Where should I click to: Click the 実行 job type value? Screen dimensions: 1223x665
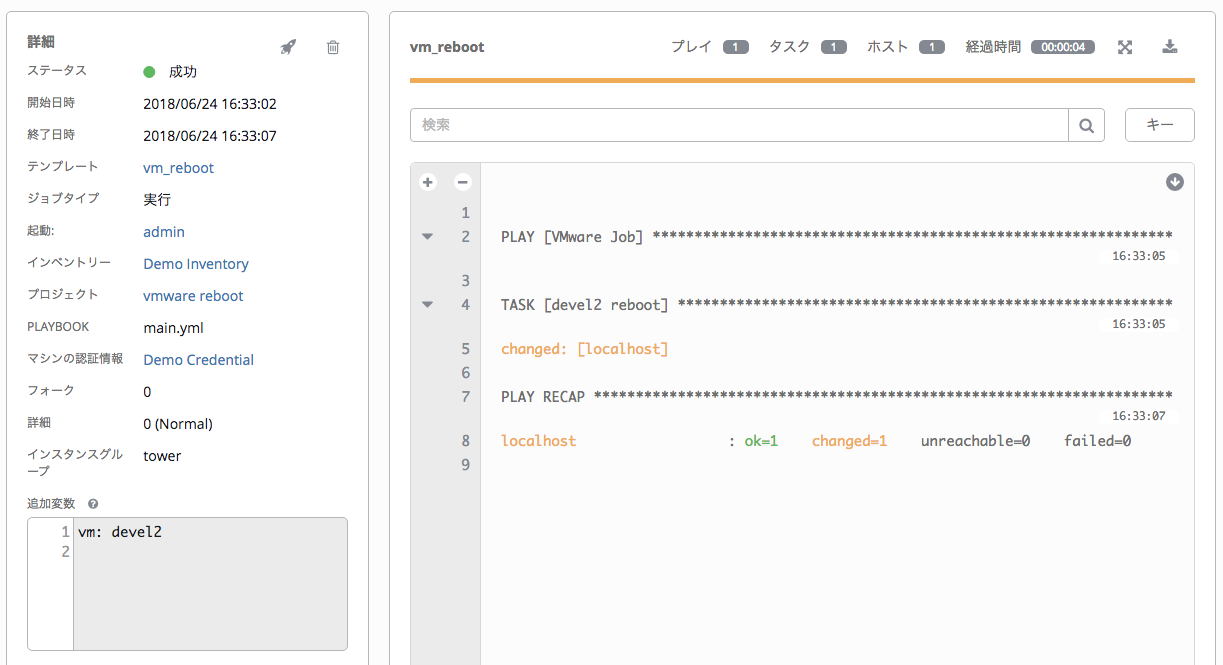pyautogui.click(x=157, y=200)
